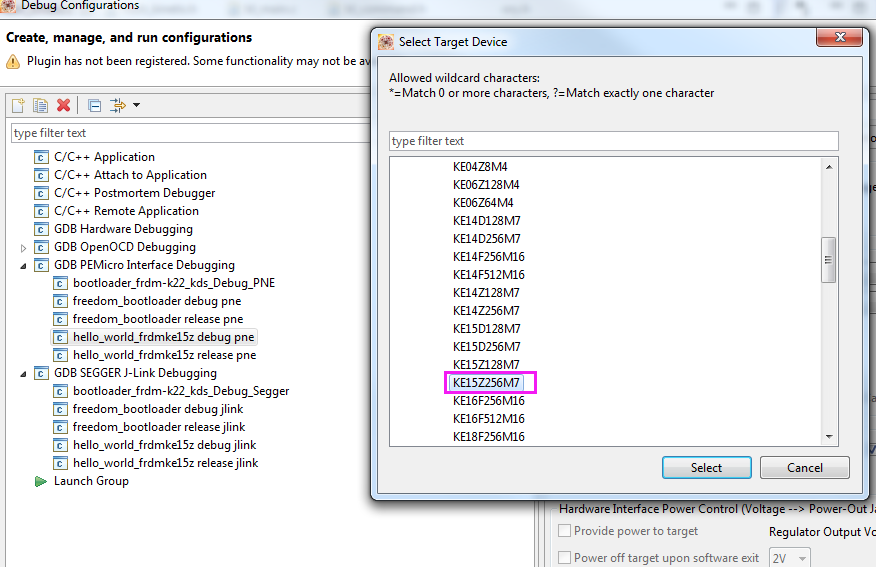
Task: Click the C/C++ Application type icon
Action: click(41, 157)
